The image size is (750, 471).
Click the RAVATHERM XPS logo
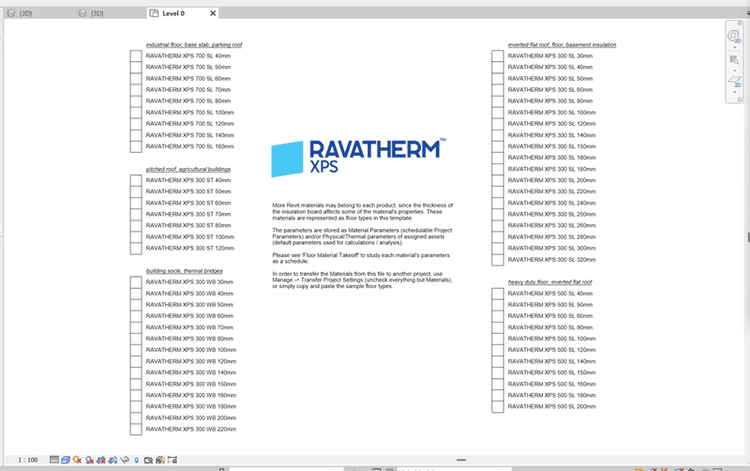pyautogui.click(x=359, y=157)
